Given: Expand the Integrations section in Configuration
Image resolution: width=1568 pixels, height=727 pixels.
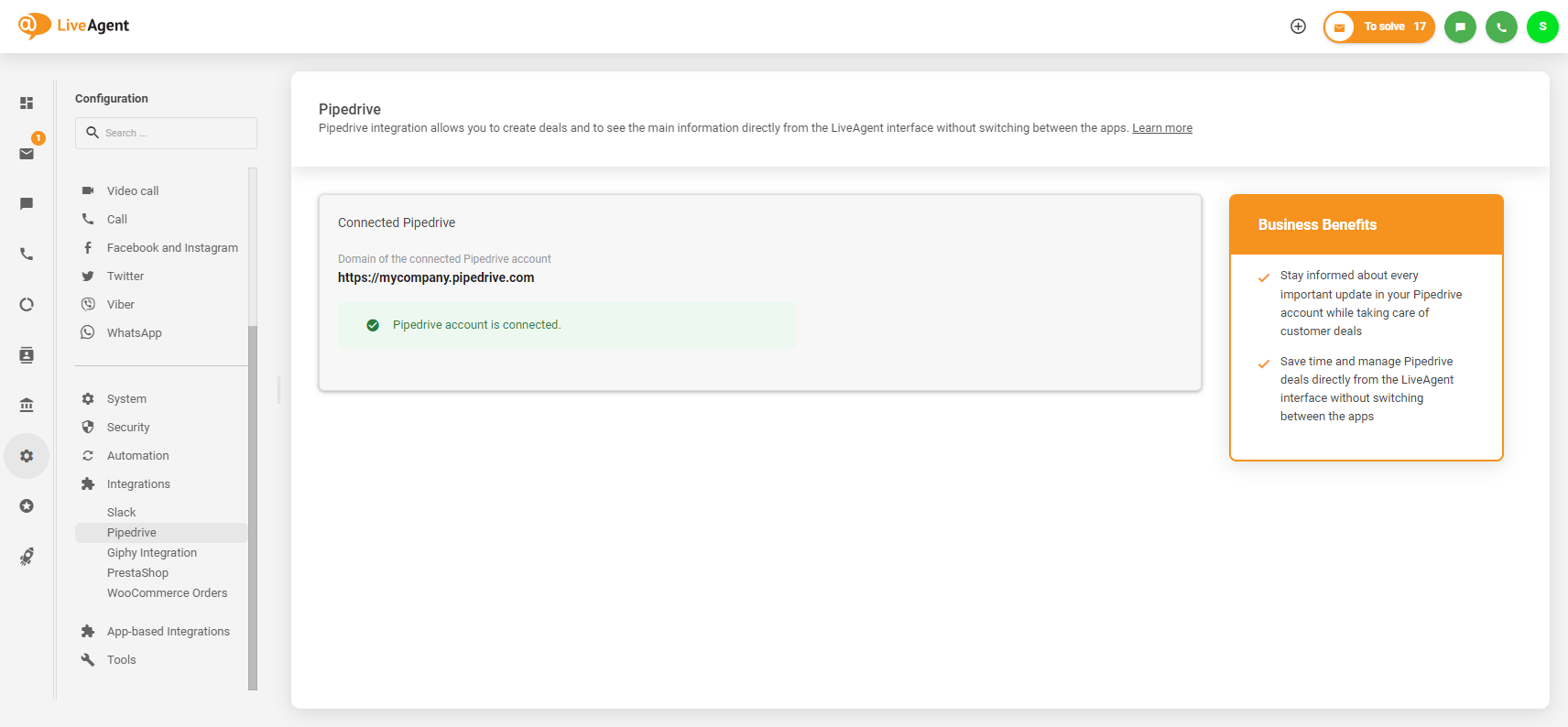Looking at the screenshot, I should point(138,484).
